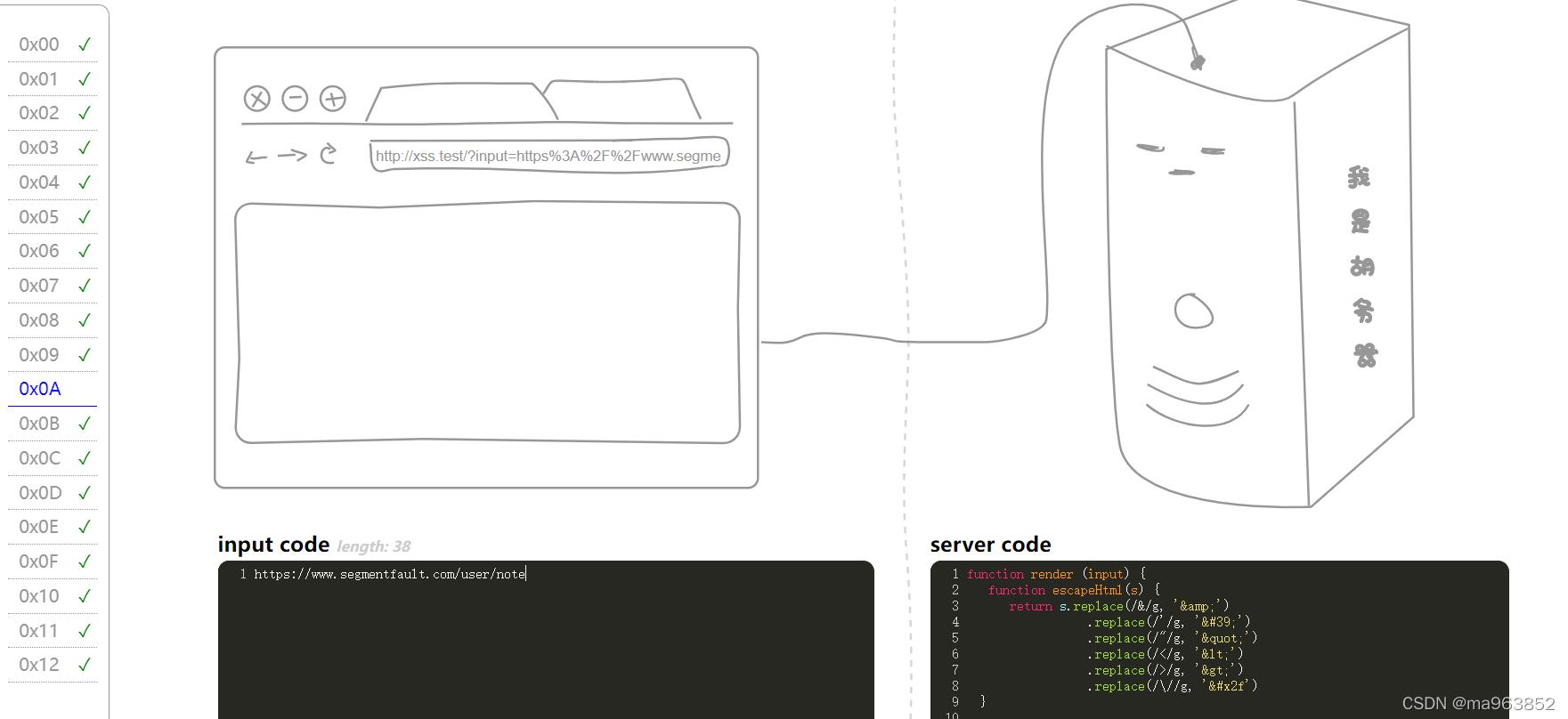Open level 0x05 in the sidebar
Viewport: 1568px width, 719px height.
(x=53, y=217)
